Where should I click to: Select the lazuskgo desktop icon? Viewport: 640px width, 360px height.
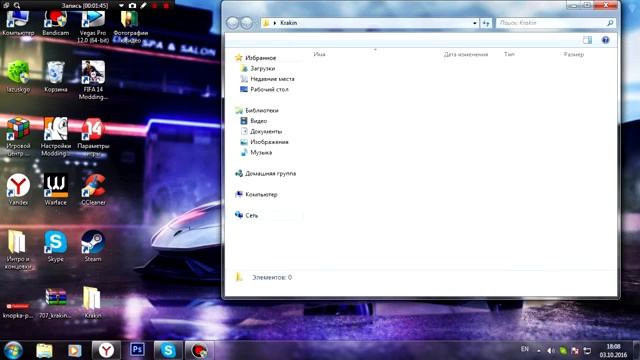(x=18, y=77)
